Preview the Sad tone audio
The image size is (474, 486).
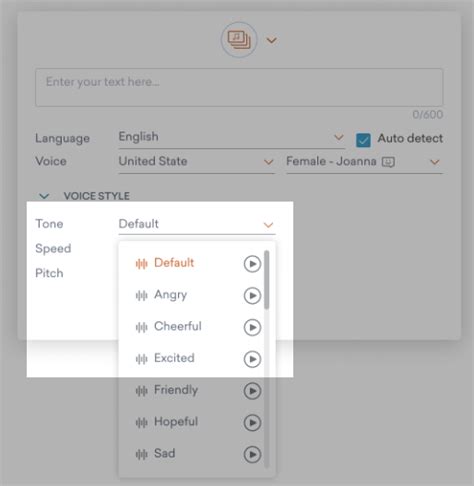point(252,454)
